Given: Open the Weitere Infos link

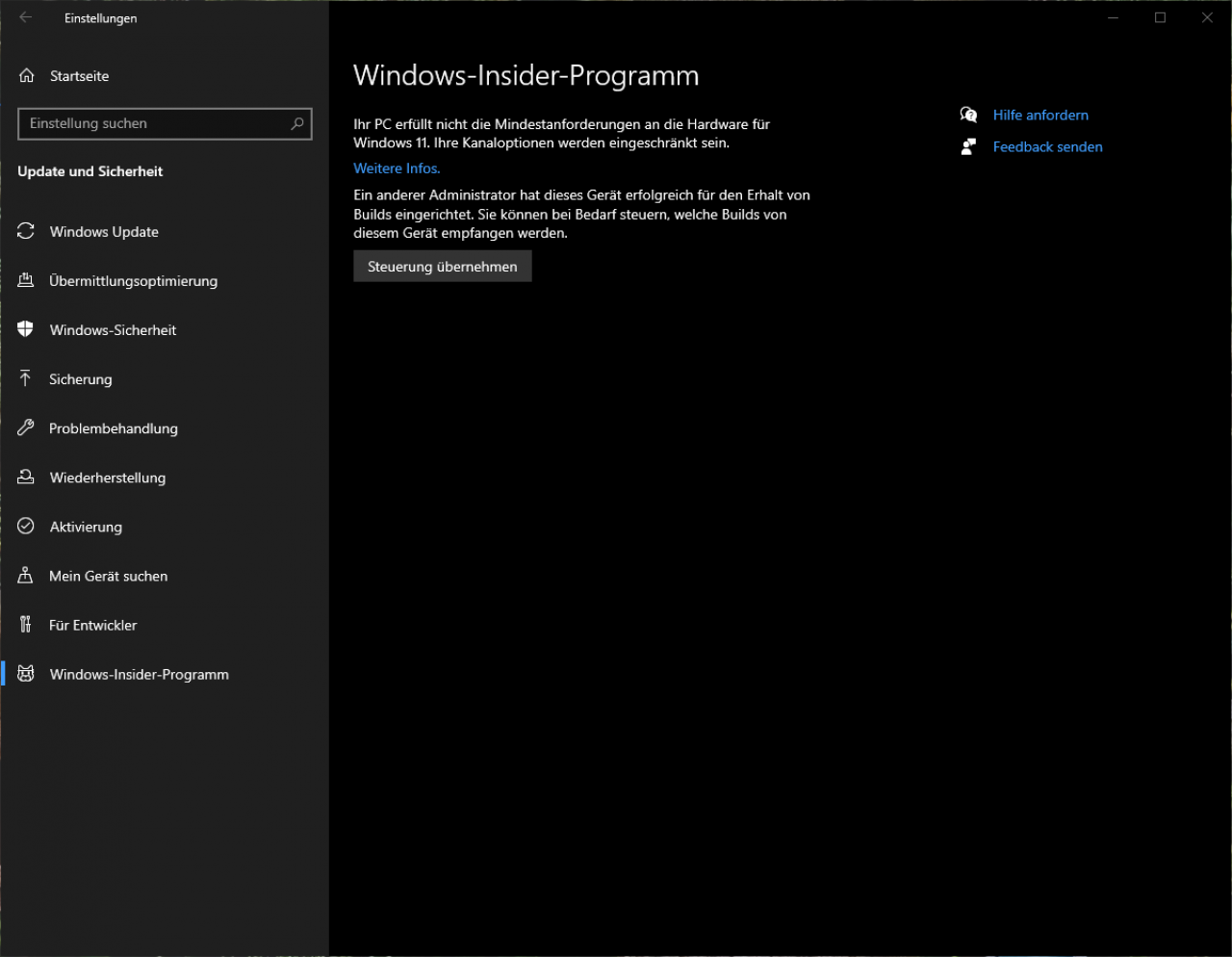Looking at the screenshot, I should (x=397, y=168).
